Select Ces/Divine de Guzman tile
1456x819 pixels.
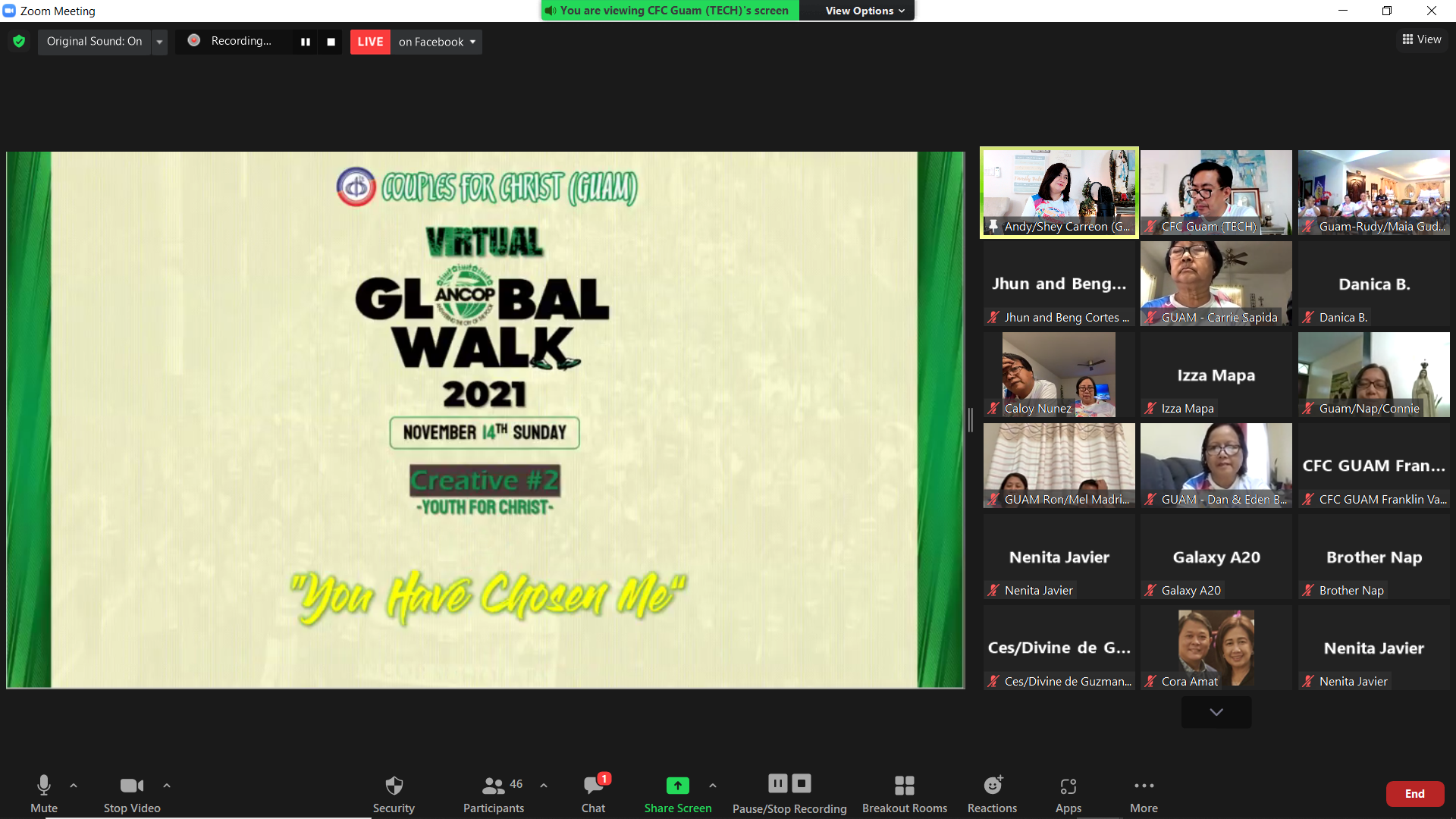[1059, 648]
